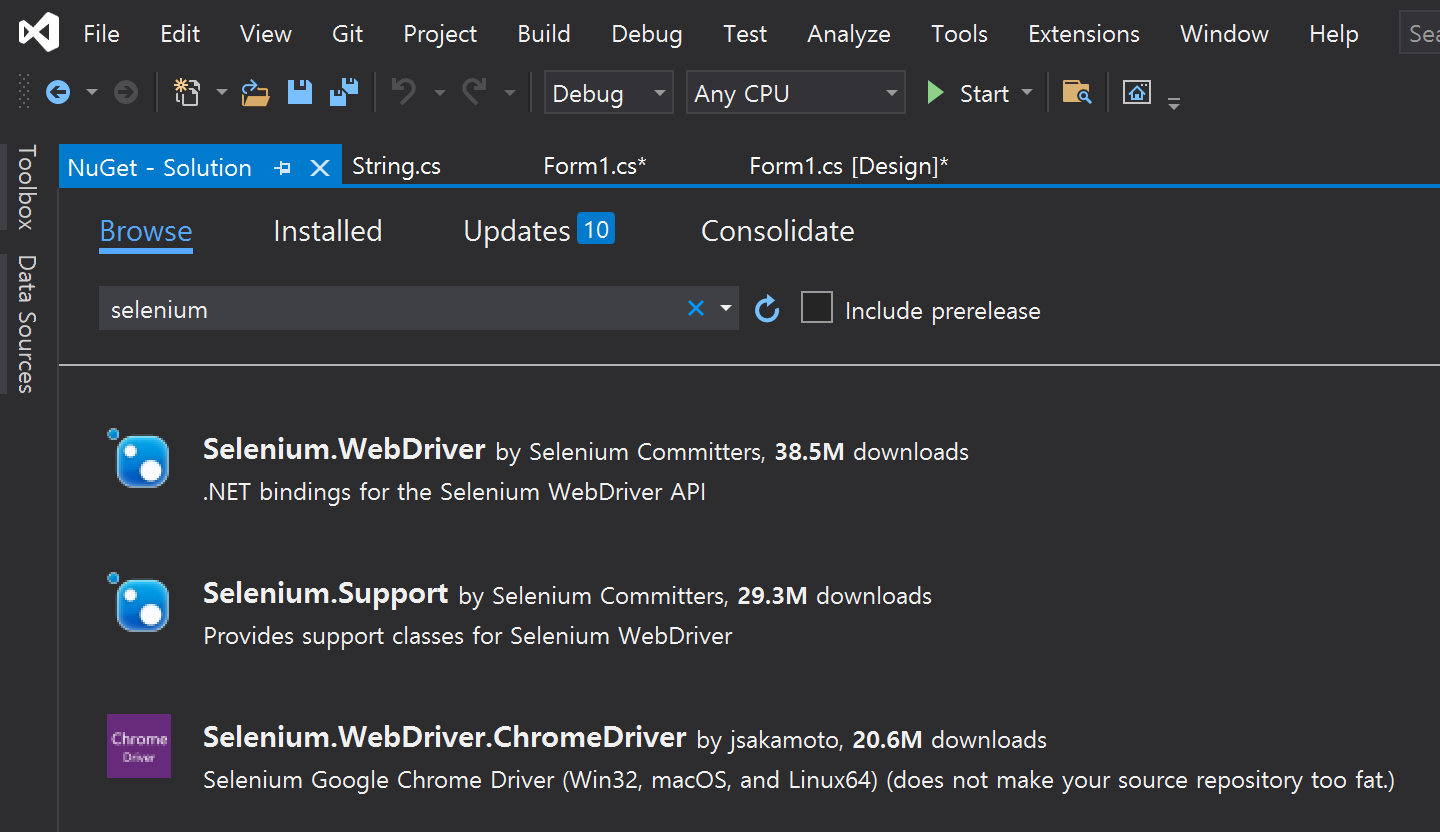Click the toolbar drag handle grip
Image resolution: width=1440 pixels, height=832 pixels.
(x=25, y=93)
